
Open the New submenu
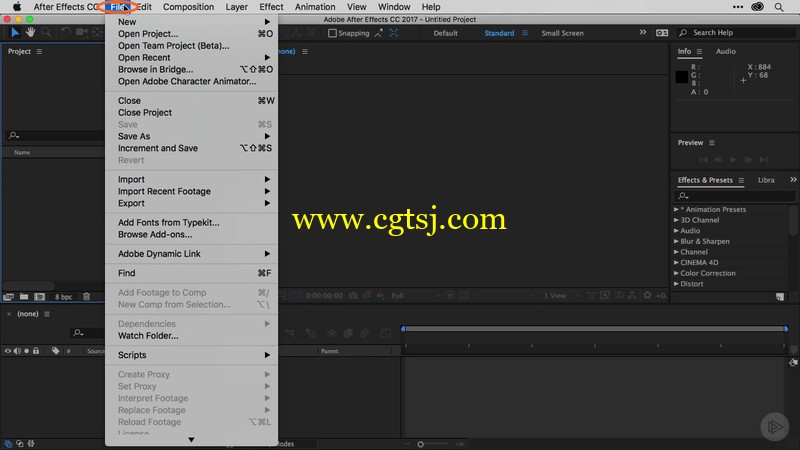coord(191,22)
